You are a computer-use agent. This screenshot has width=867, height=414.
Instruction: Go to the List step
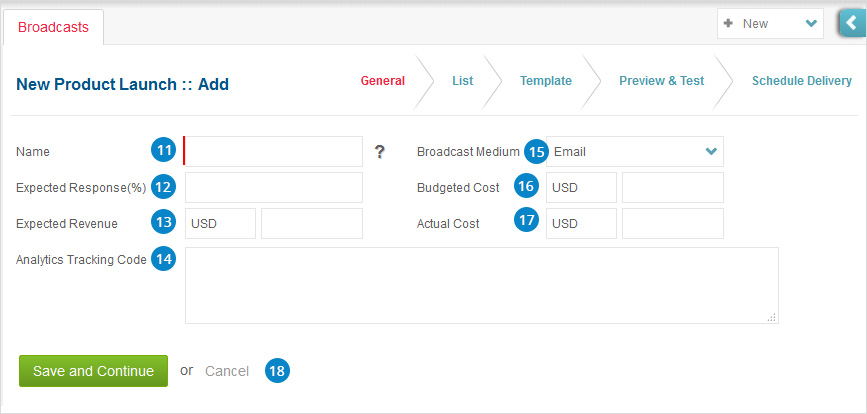[x=462, y=81]
